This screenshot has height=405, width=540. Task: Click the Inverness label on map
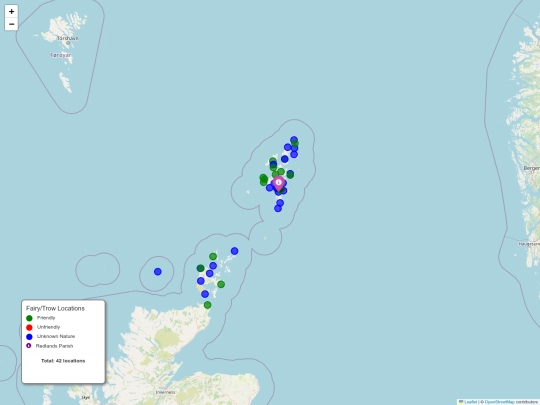click(x=166, y=392)
